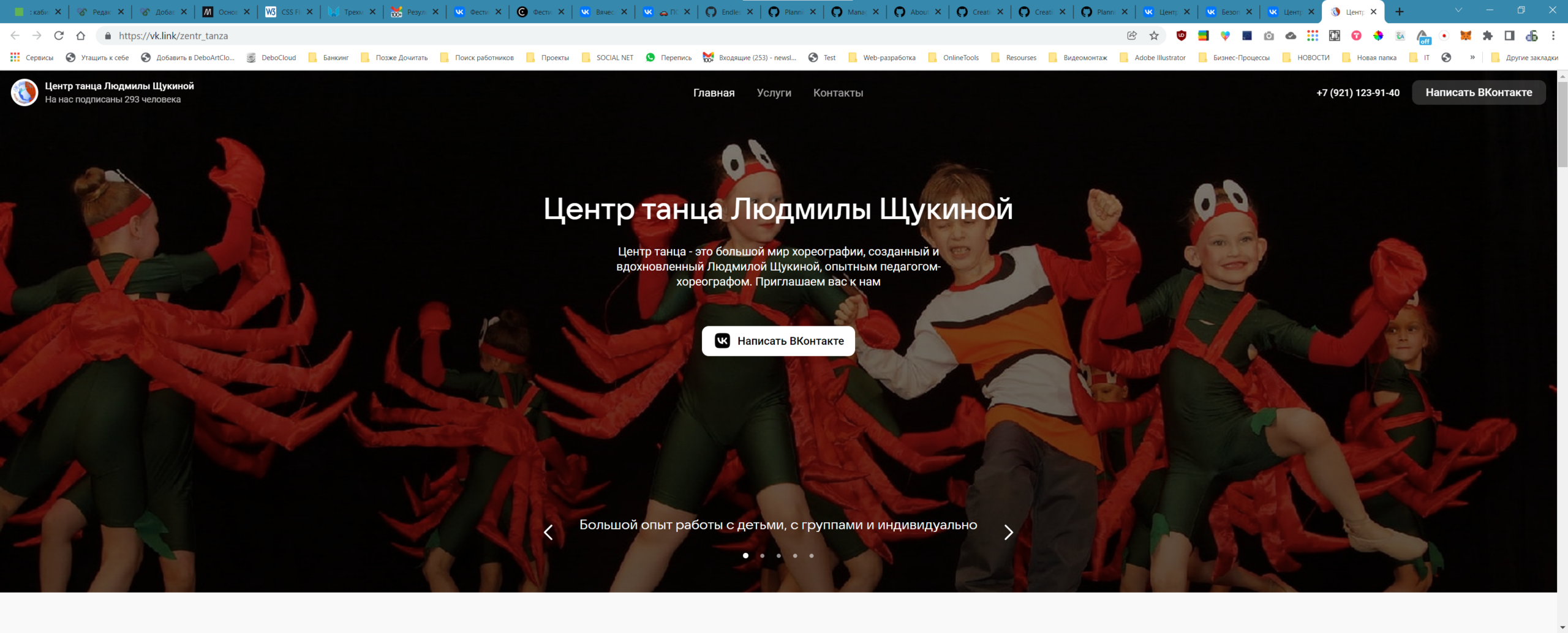This screenshot has width=1568, height=633.
Task: Open SOCIAL NET bookmarks folder
Action: 608,58
